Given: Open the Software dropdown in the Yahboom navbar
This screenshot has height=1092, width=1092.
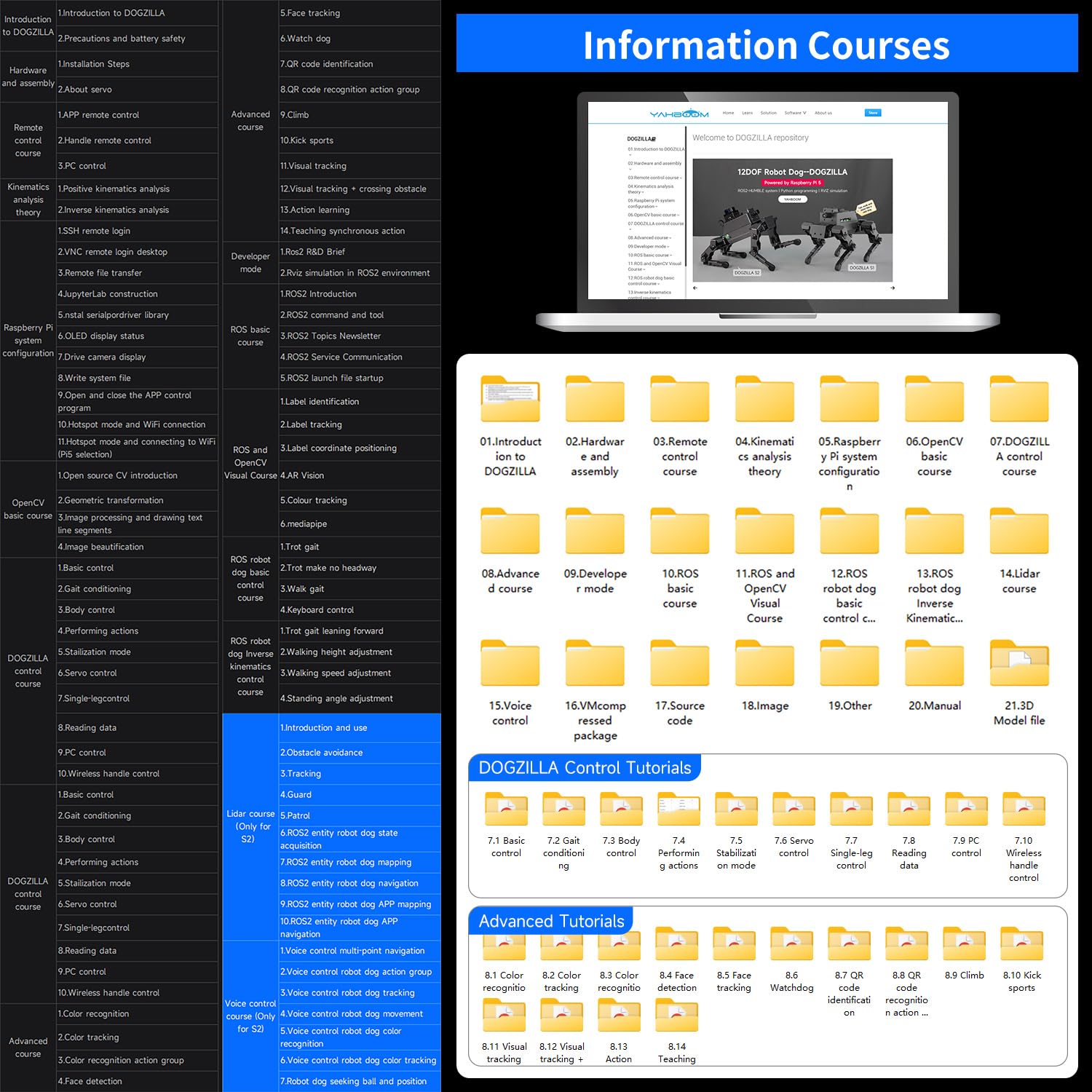Looking at the screenshot, I should coord(795,113).
